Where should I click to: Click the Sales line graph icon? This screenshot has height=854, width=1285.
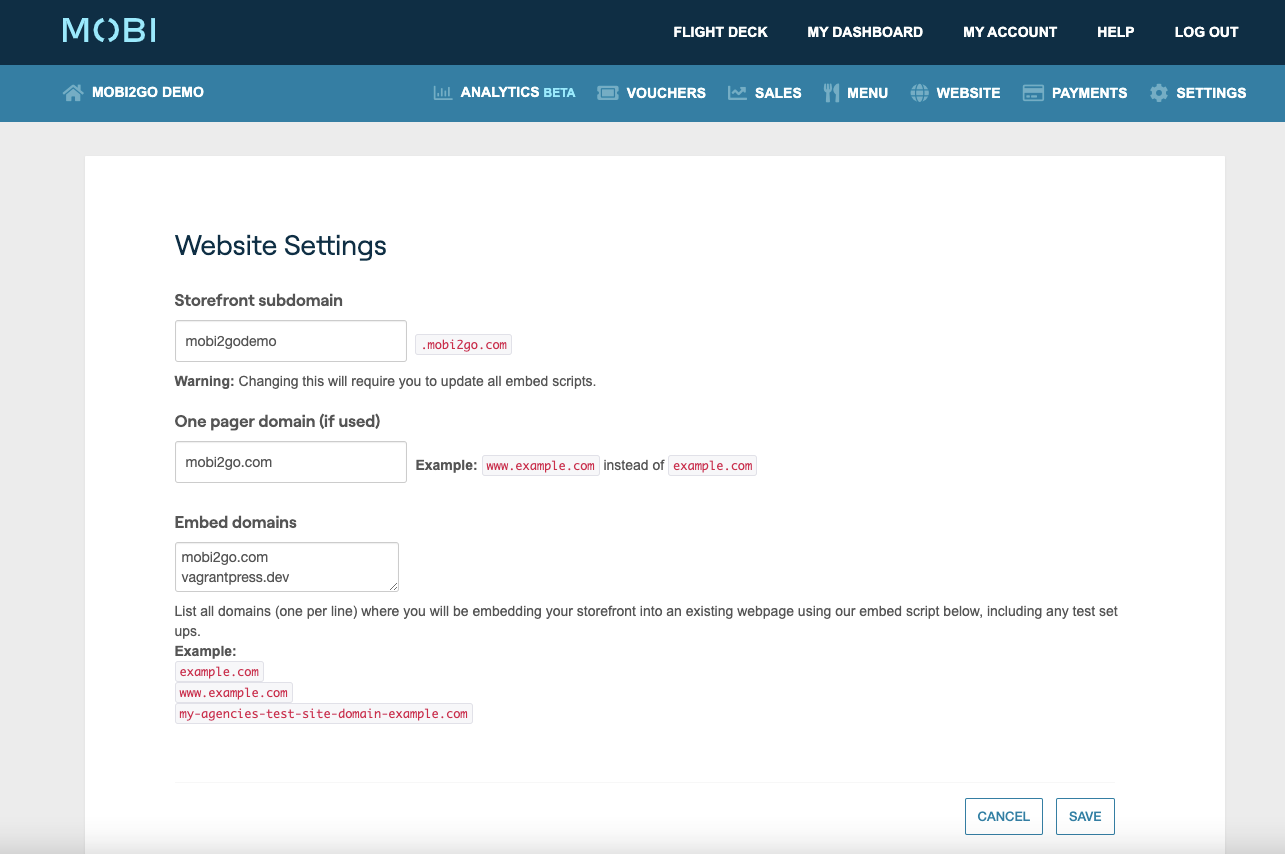737,93
